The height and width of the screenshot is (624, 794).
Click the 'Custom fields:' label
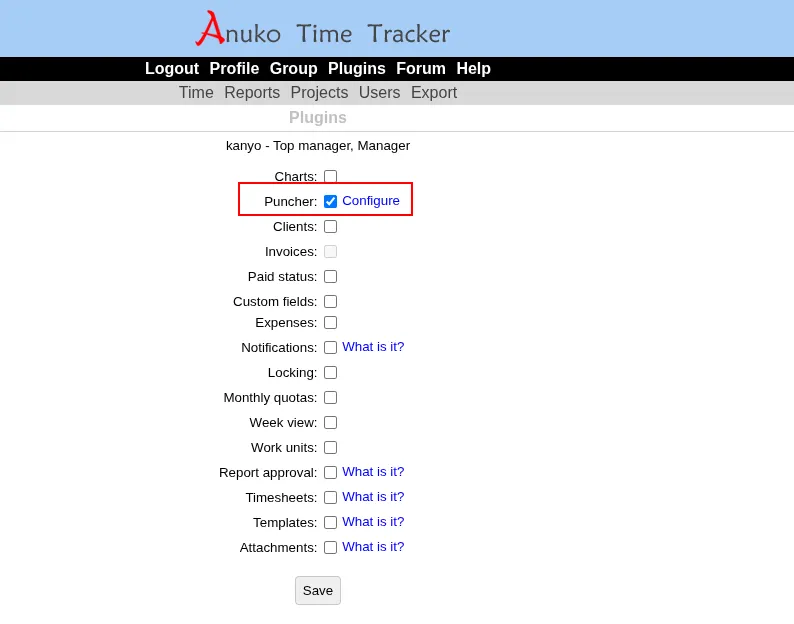(275, 302)
